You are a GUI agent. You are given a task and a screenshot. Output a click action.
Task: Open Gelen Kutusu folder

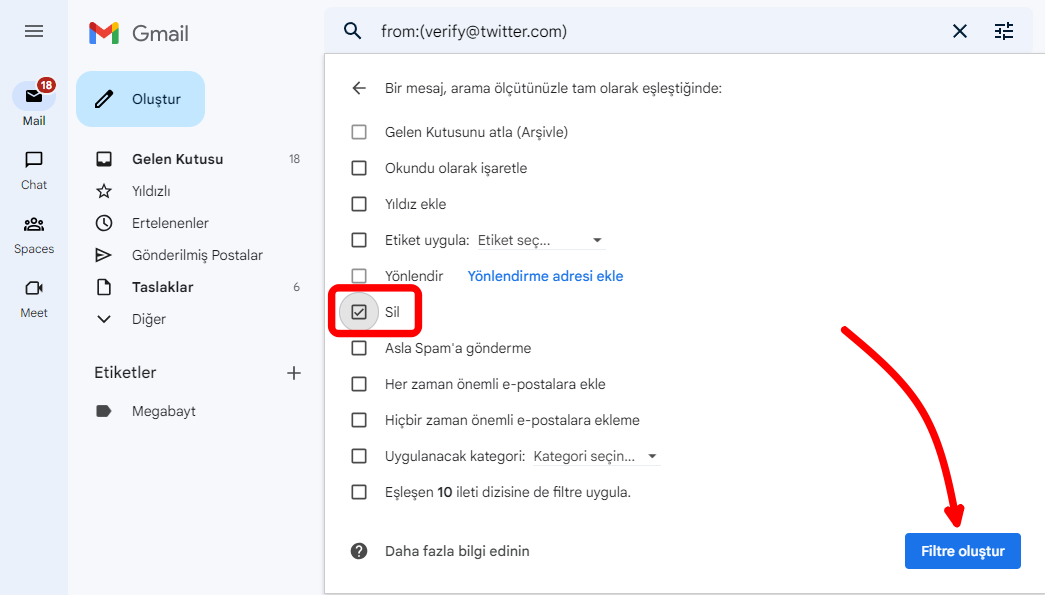(177, 159)
